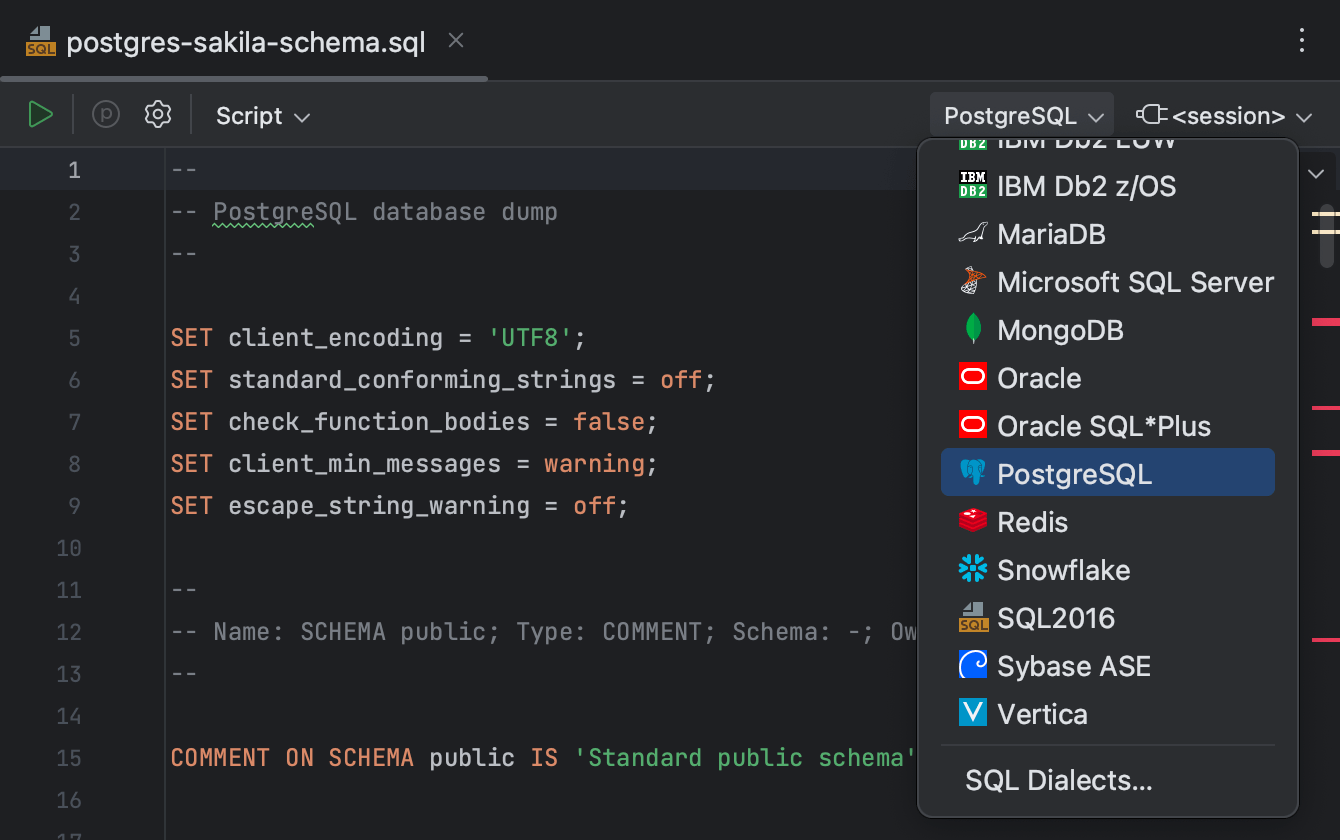
Task: Click the Oracle icon in the dialect list
Action: coord(972,377)
